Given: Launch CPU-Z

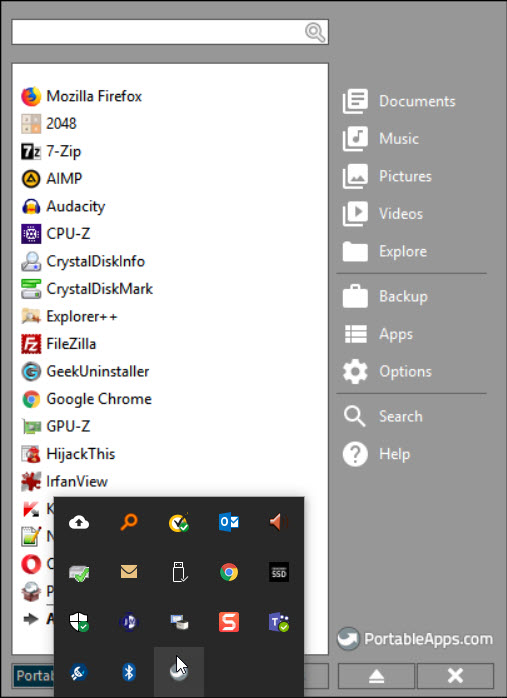Looking at the screenshot, I should point(56,234).
